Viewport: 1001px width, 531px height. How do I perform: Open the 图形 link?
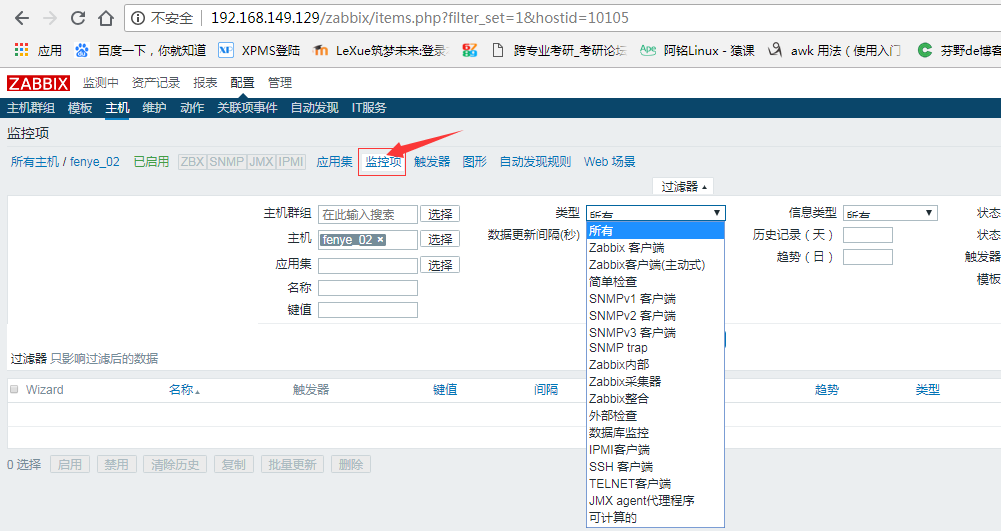(x=475, y=161)
